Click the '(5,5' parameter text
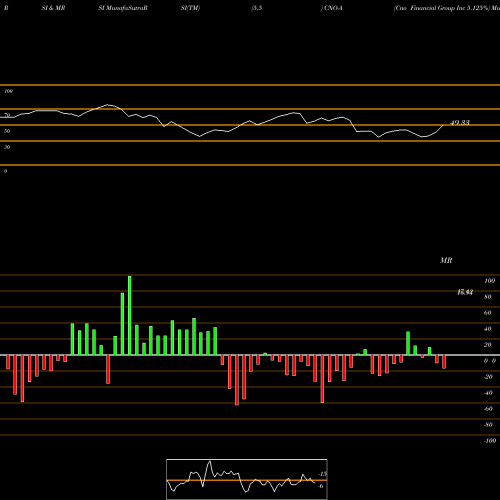 coord(257,8)
